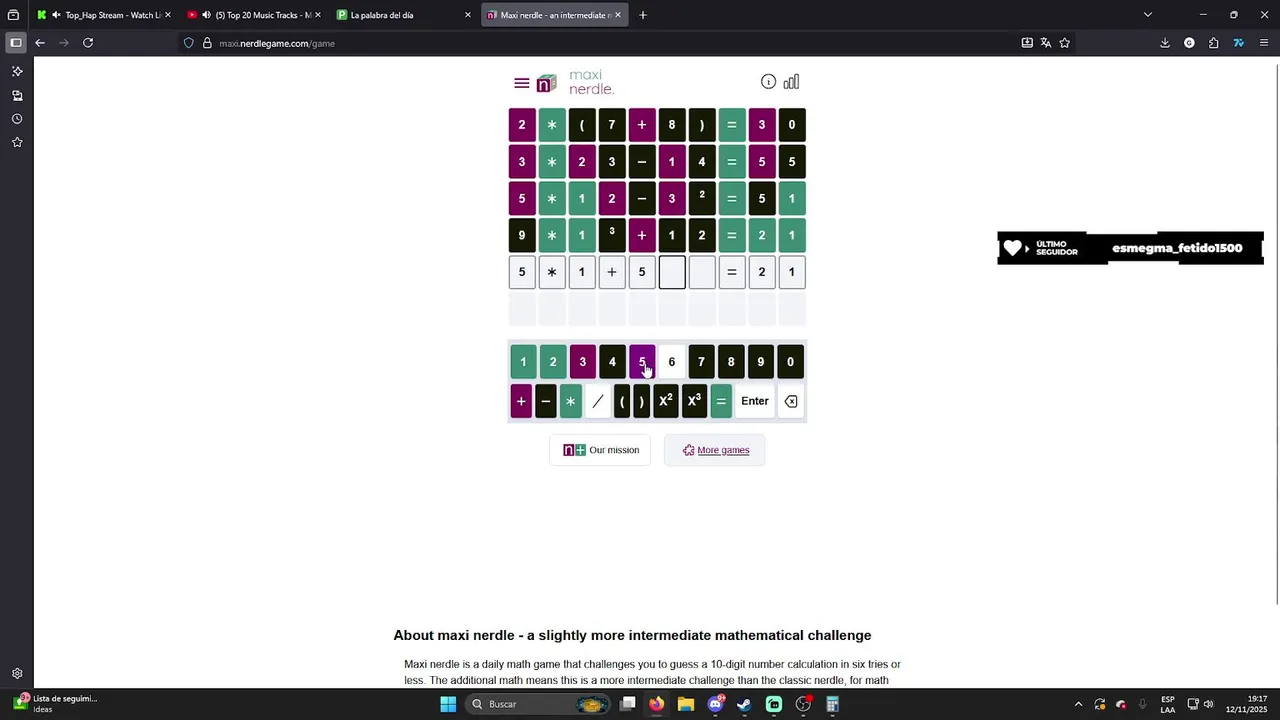The height and width of the screenshot is (720, 1280).
Task: Tap keypad digit 0
Action: 790,362
